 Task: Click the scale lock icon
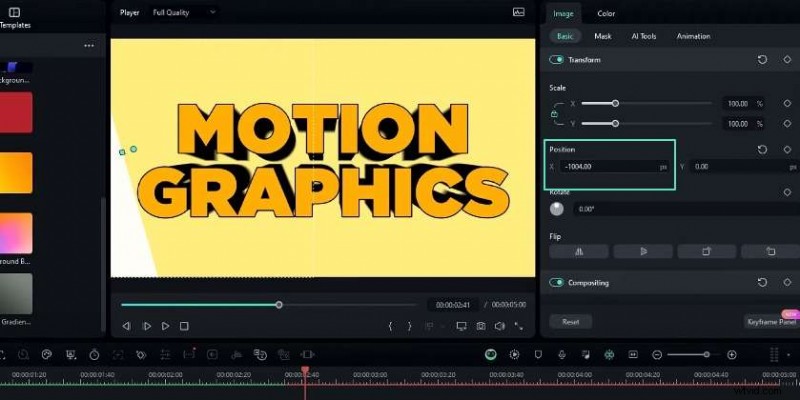[x=555, y=114]
